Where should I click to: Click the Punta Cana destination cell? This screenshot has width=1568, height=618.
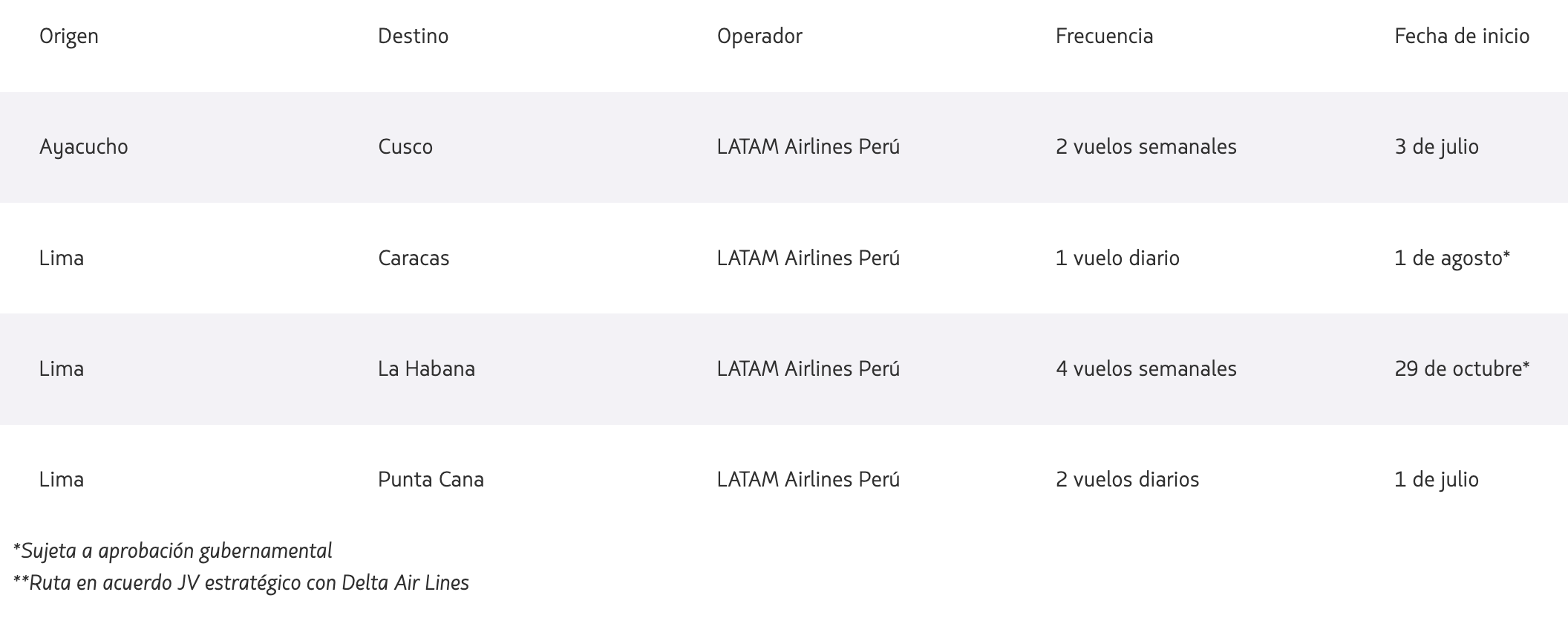pos(431,480)
